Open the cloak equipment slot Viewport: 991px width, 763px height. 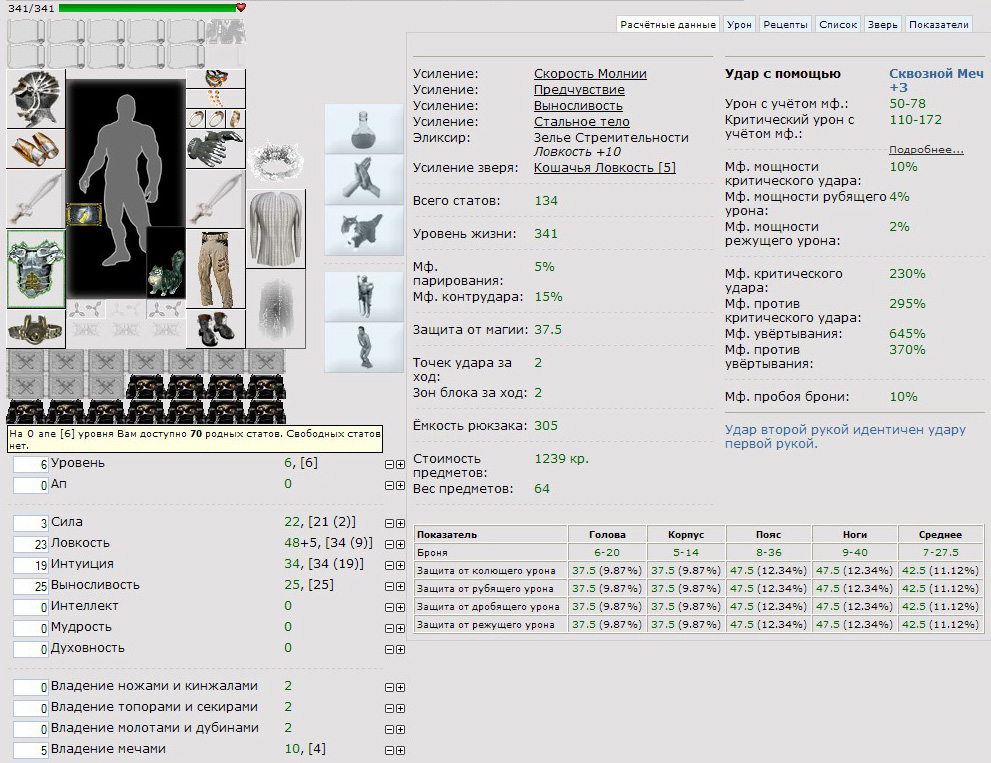tap(276, 308)
